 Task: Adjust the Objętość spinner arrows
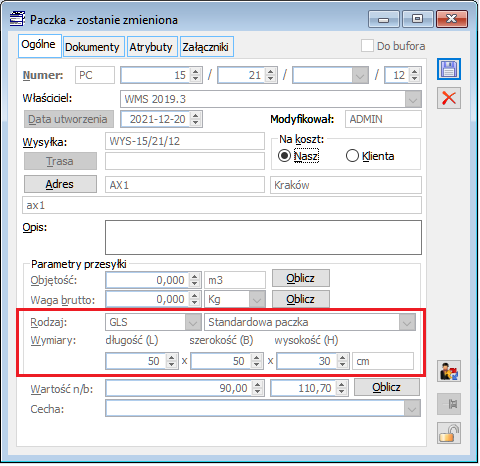[x=195, y=280]
